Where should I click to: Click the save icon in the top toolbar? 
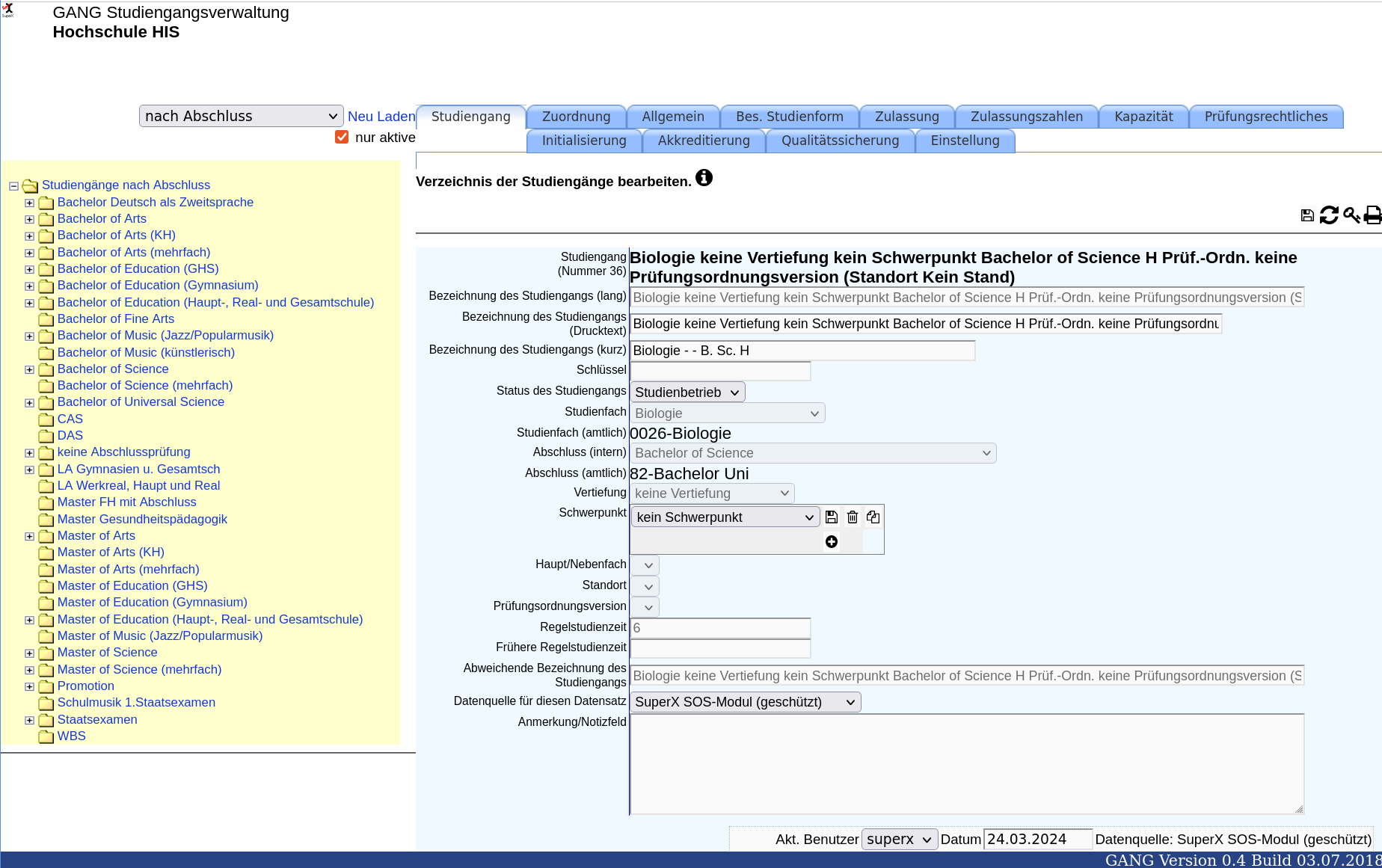[1306, 215]
